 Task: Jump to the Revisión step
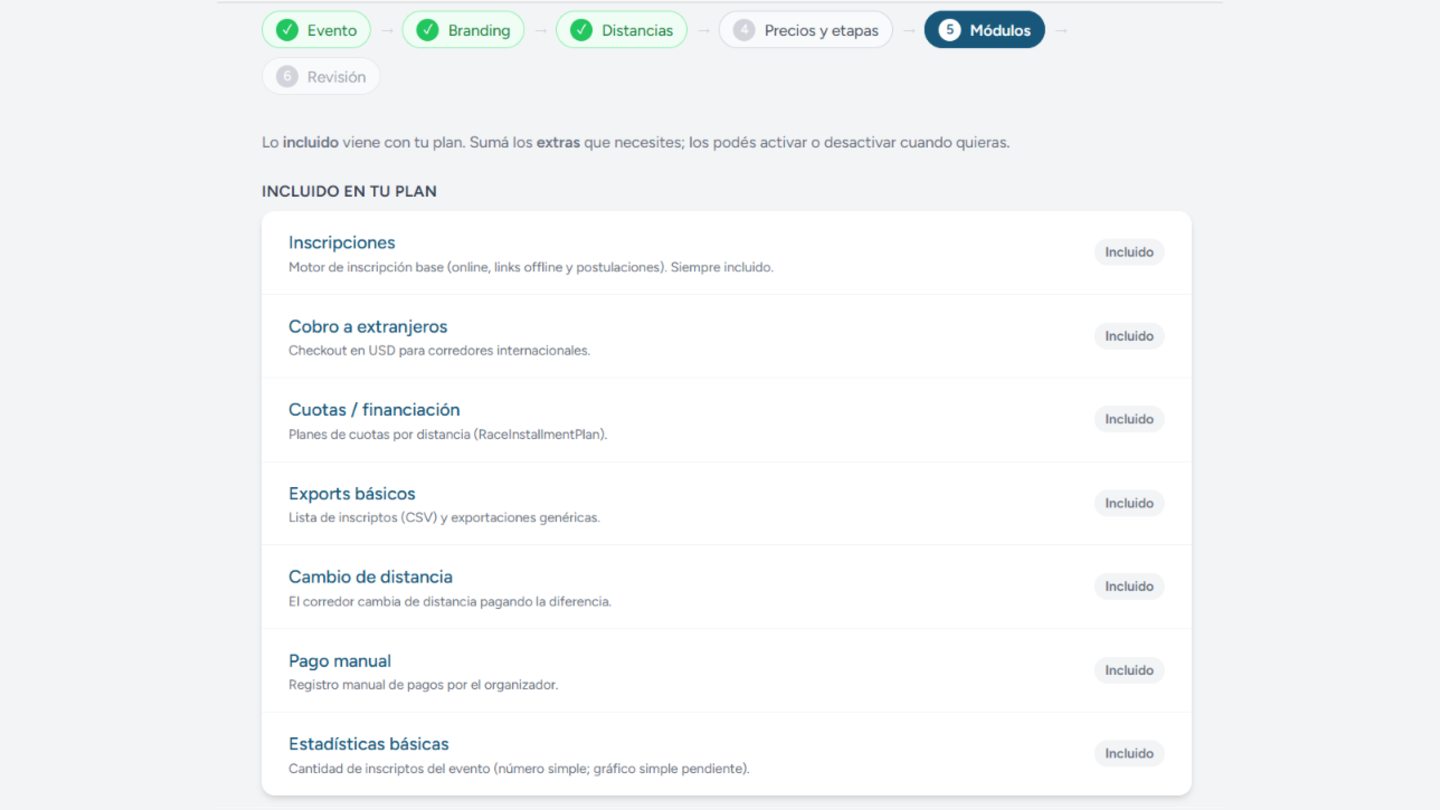point(321,76)
